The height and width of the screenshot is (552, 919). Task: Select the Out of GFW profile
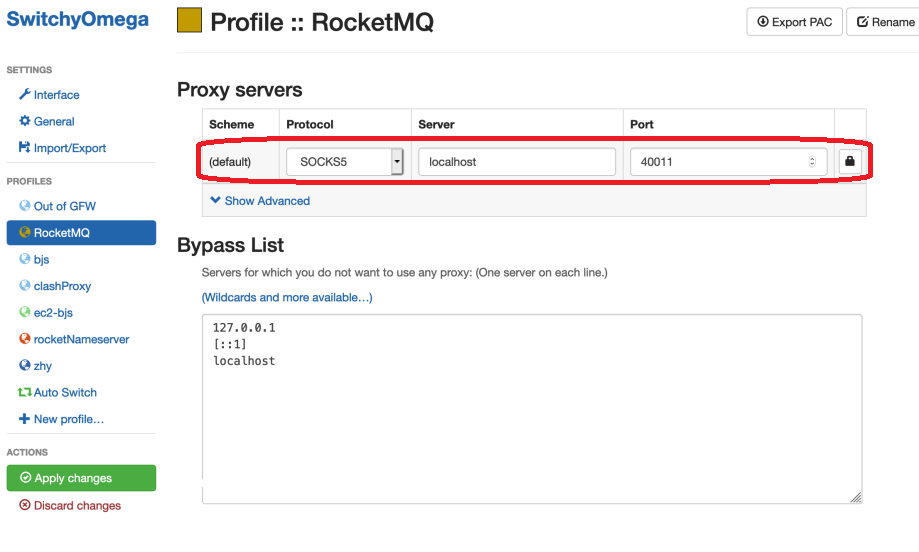click(64, 206)
